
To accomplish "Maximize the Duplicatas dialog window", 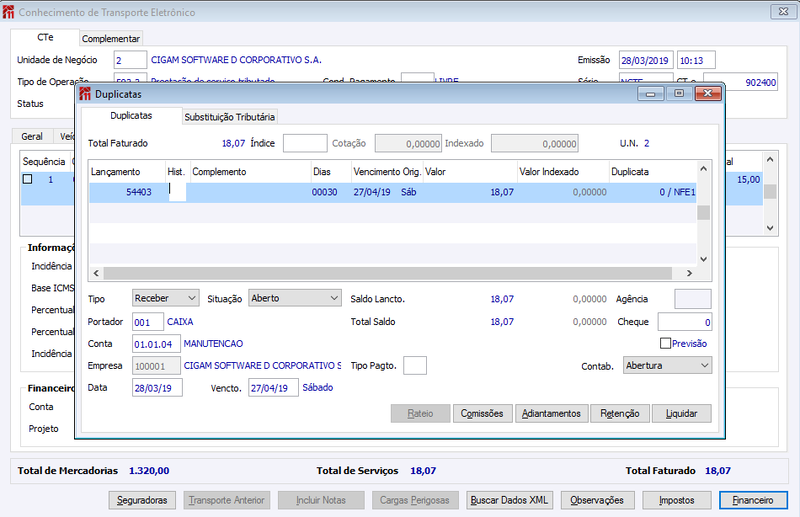I will point(679,93).
